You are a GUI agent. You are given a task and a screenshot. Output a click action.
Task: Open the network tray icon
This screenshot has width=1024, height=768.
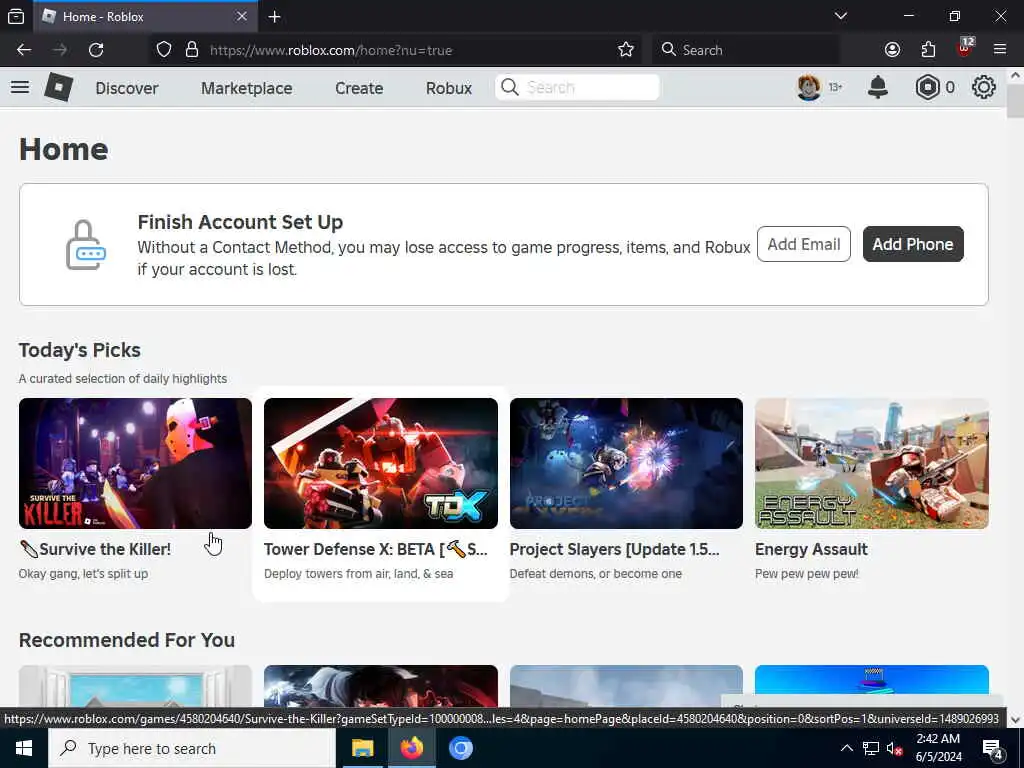871,748
